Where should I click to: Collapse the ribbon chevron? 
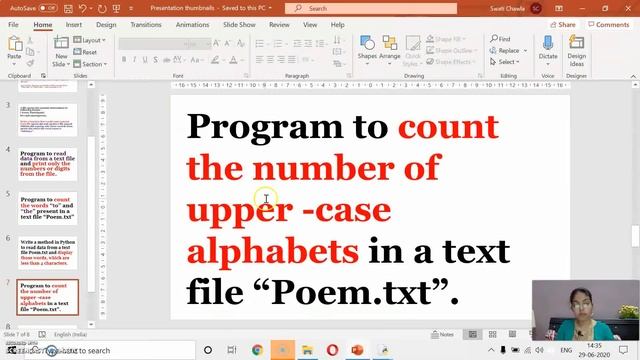[633, 76]
